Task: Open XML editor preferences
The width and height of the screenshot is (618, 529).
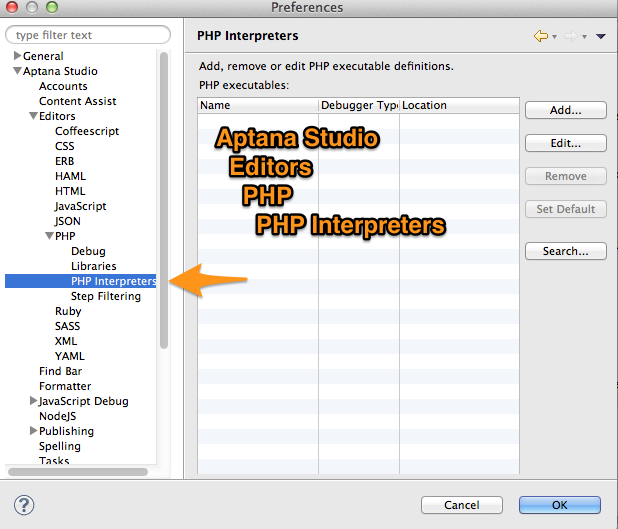Action: pyautogui.click(x=66, y=341)
